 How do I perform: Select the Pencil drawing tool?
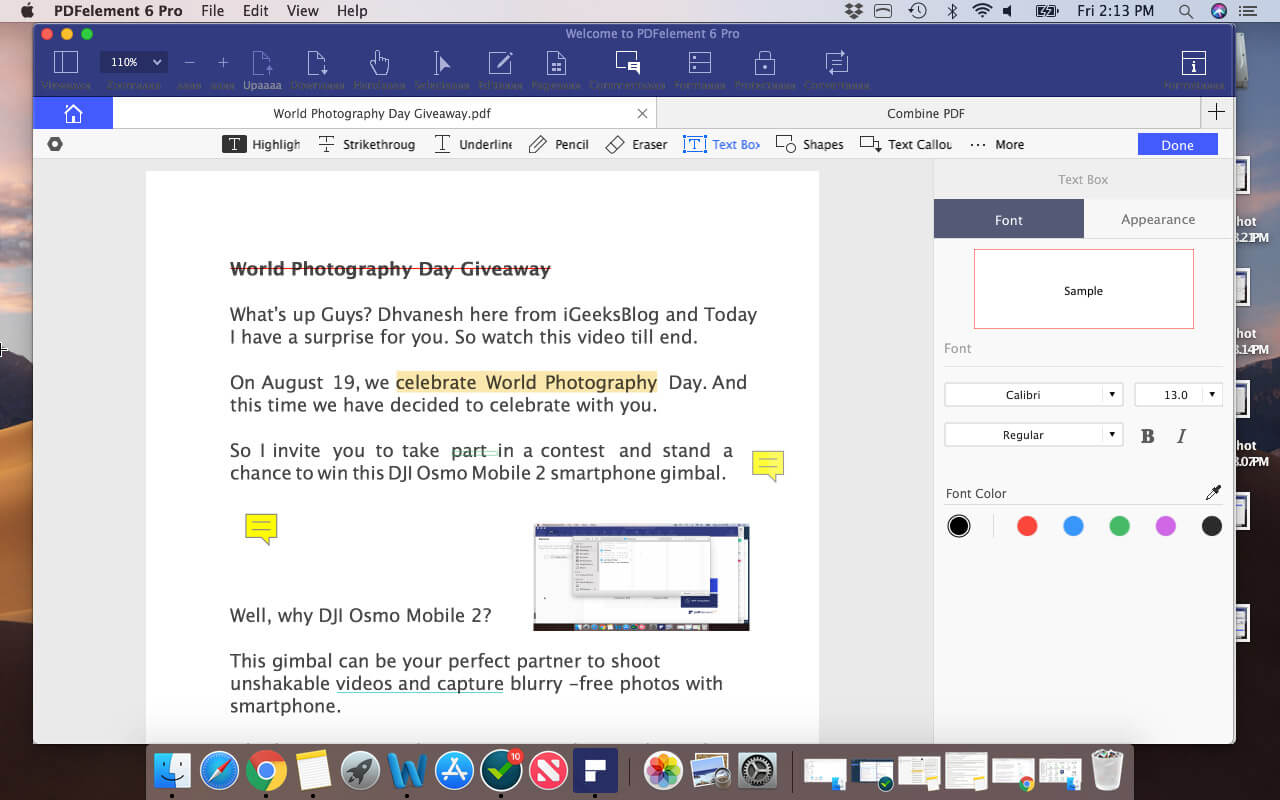pos(558,144)
